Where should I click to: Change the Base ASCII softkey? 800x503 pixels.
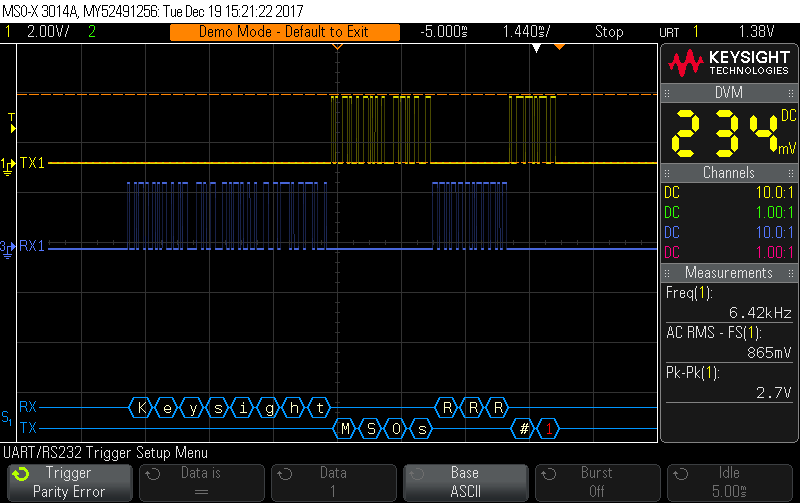[466, 483]
